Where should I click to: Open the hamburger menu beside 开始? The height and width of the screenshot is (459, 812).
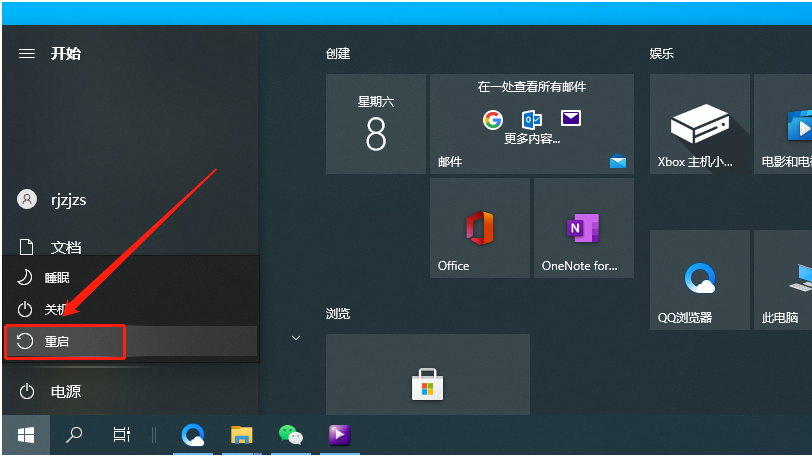(27, 53)
